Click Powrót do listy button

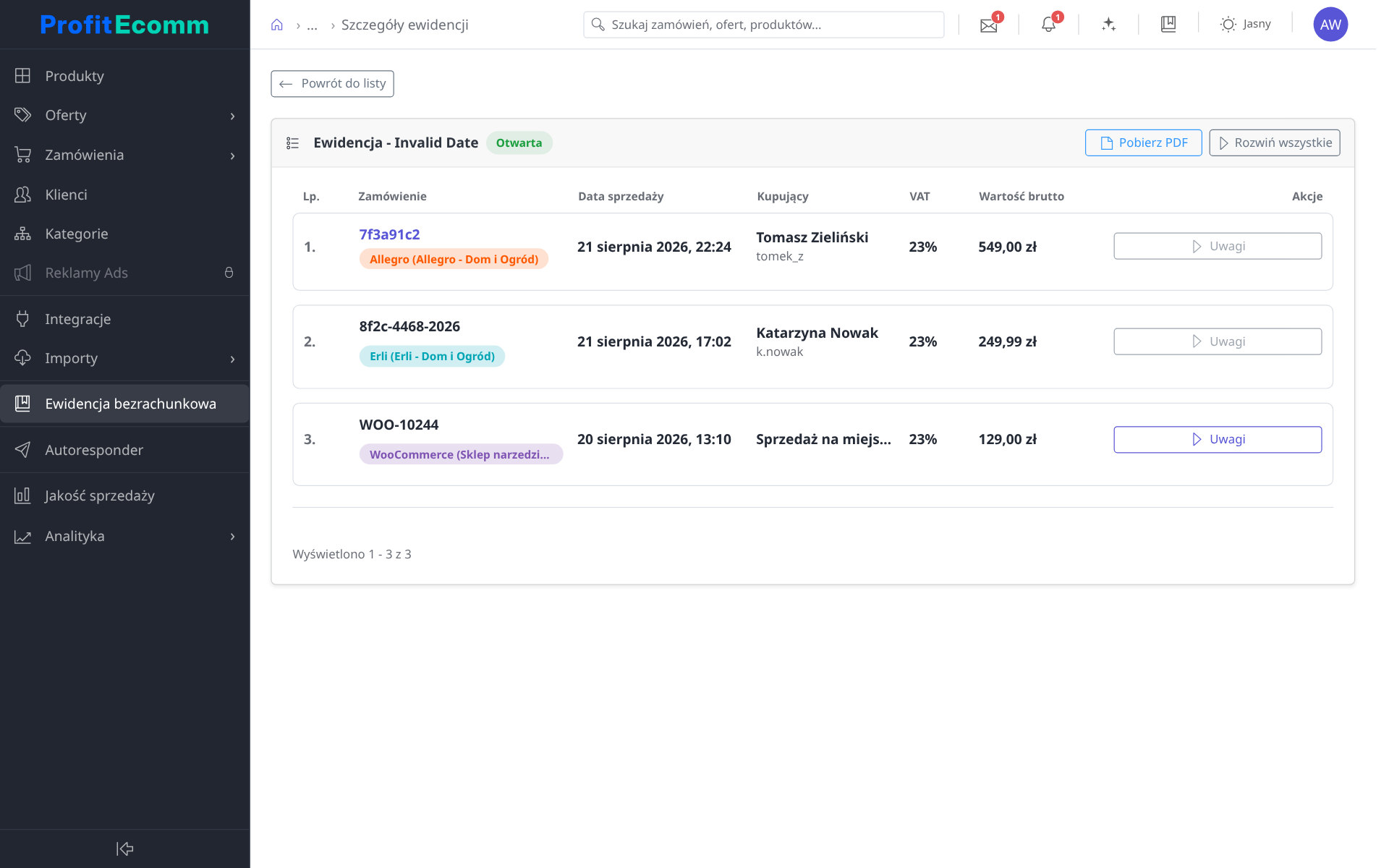click(x=332, y=84)
